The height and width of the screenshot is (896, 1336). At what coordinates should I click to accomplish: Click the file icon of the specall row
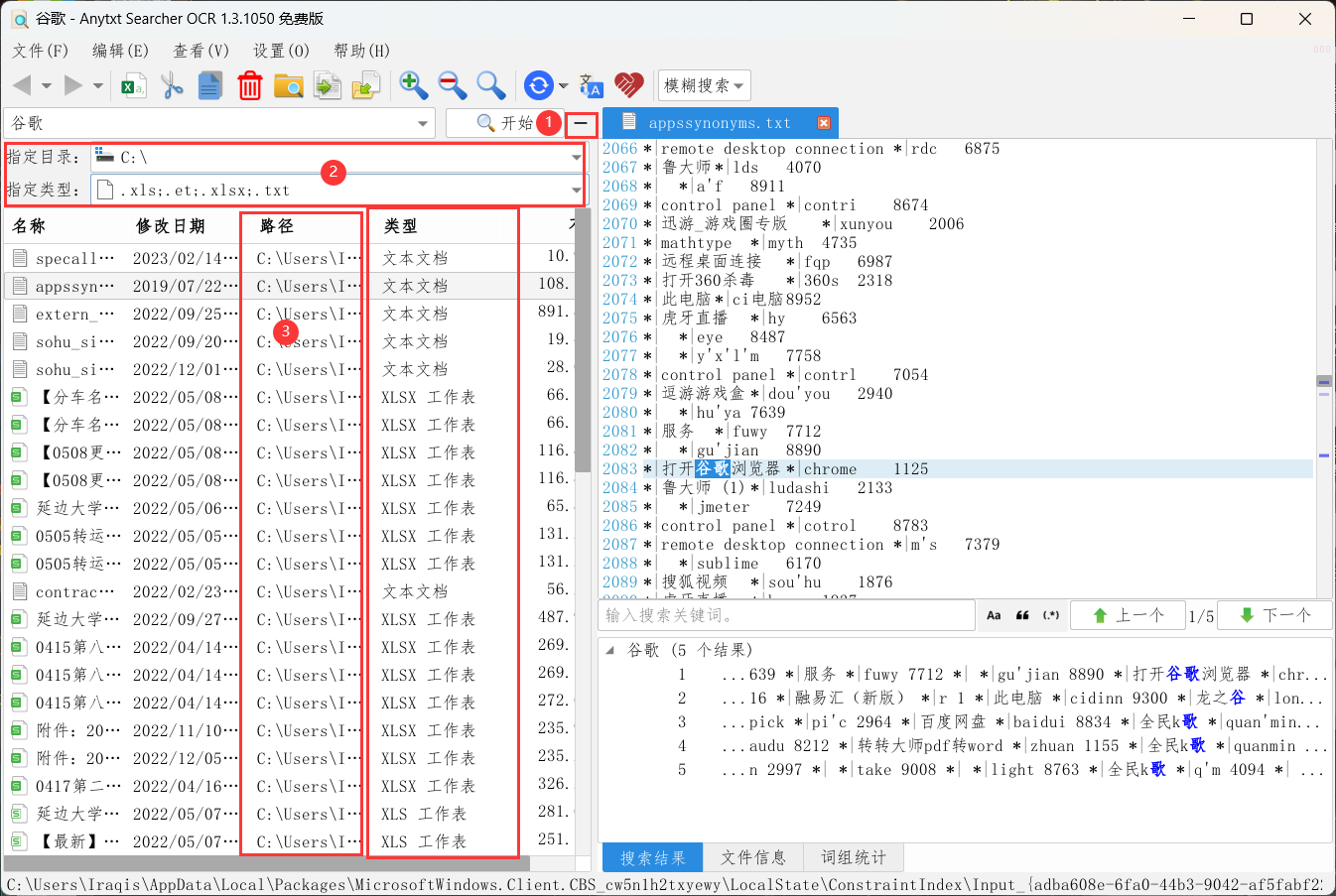click(x=19, y=258)
